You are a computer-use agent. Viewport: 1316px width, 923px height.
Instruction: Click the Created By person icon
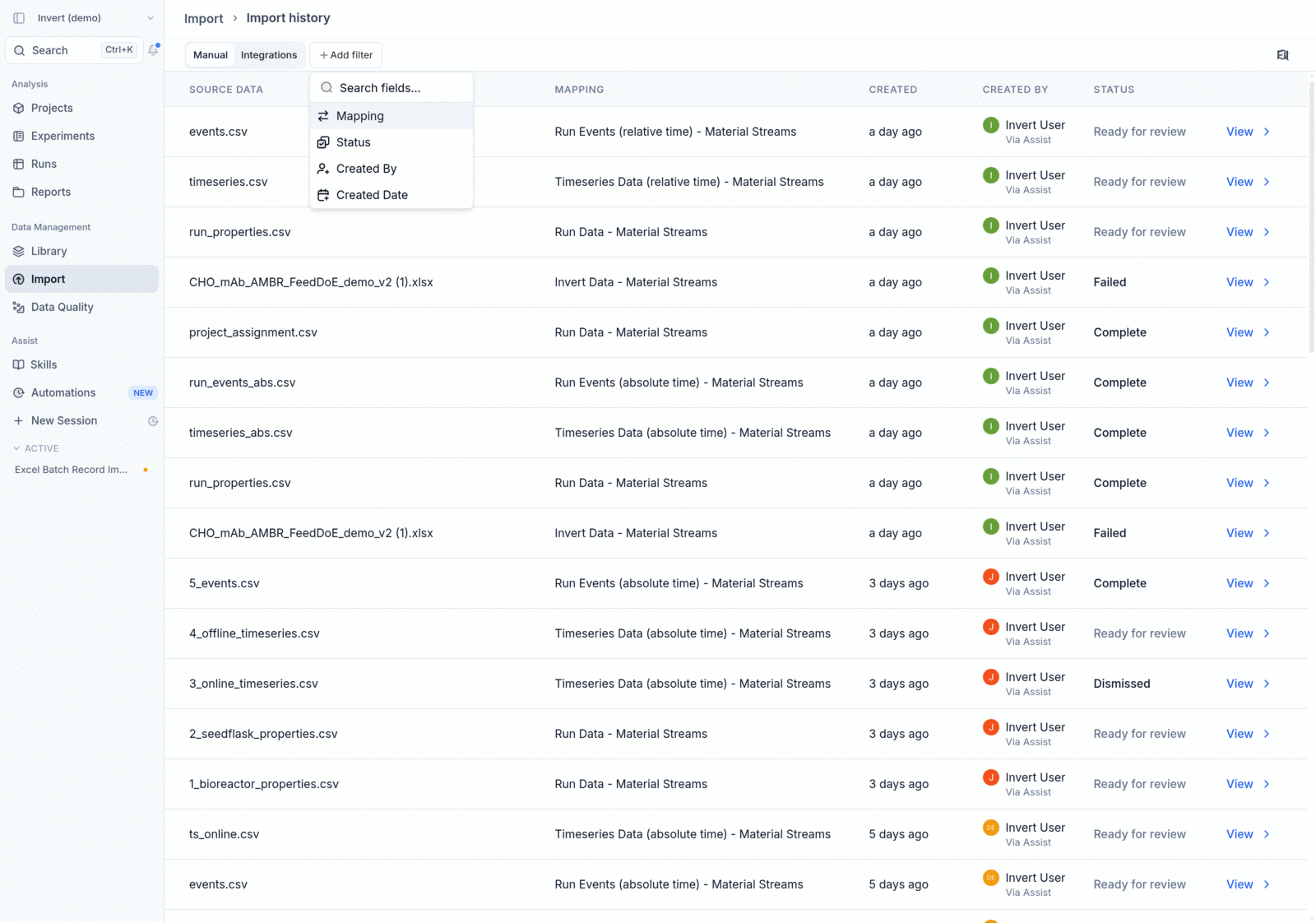[x=323, y=169]
